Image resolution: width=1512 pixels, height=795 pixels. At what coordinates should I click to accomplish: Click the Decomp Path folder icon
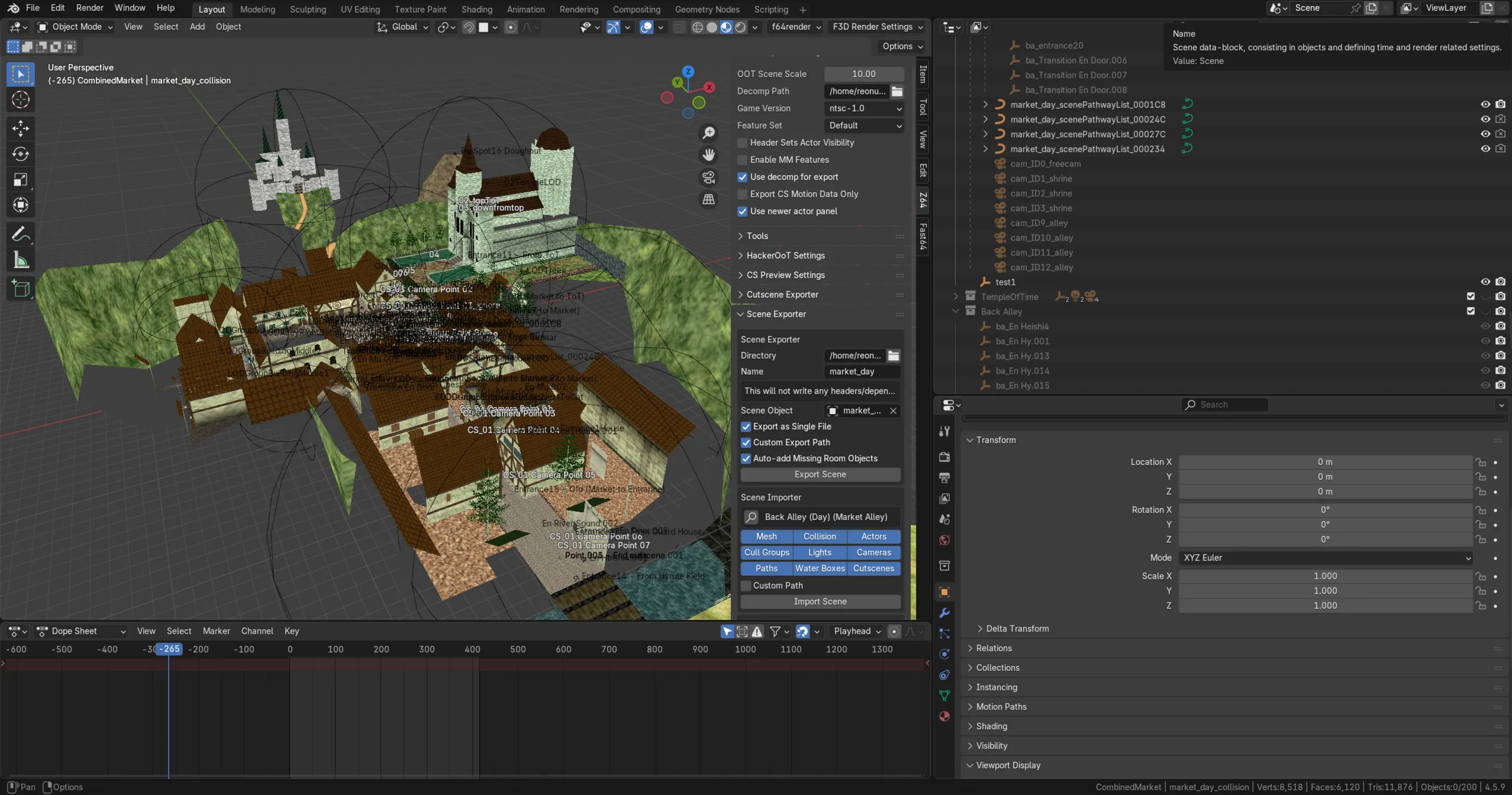click(x=897, y=91)
